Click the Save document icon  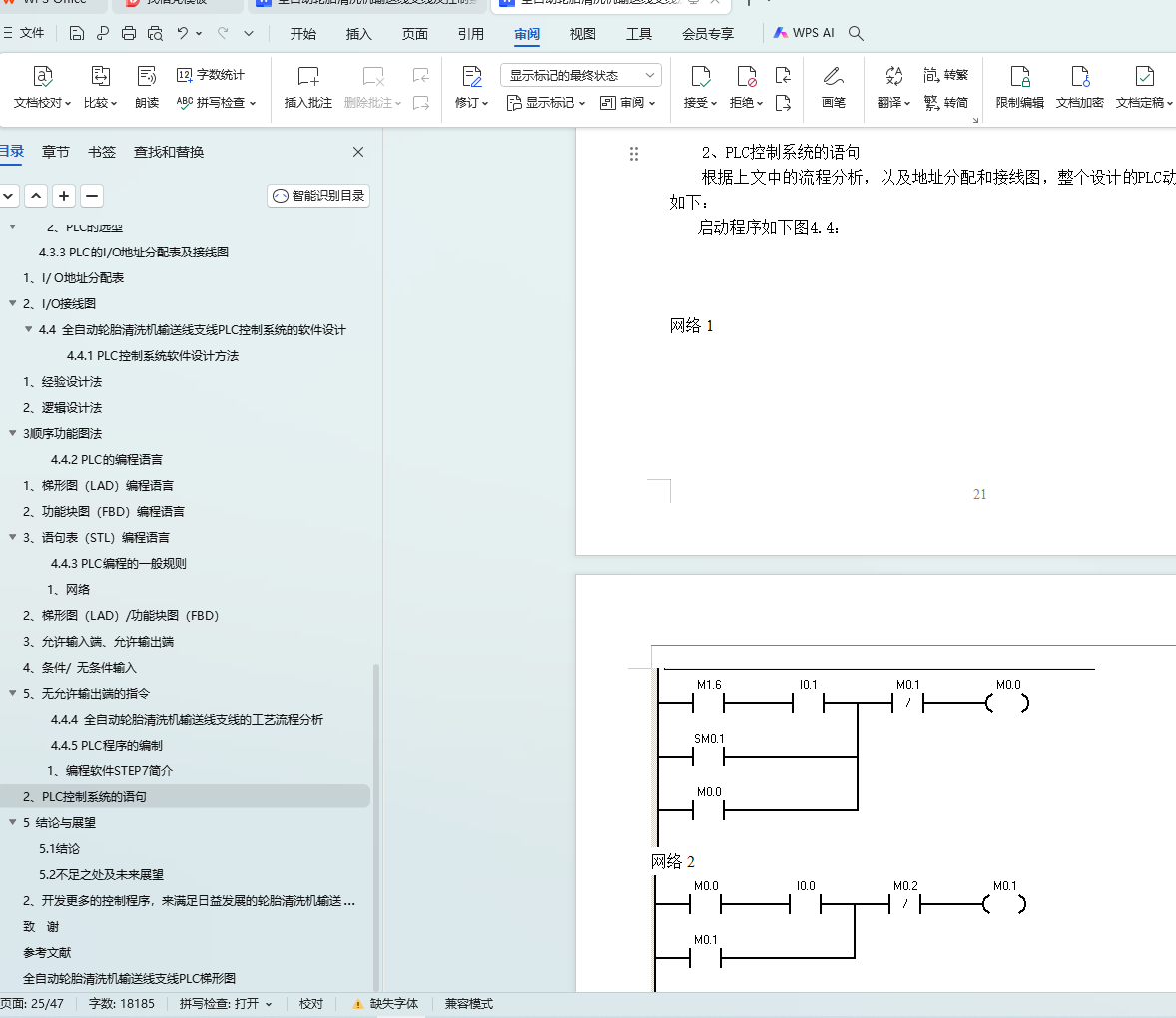[x=77, y=33]
